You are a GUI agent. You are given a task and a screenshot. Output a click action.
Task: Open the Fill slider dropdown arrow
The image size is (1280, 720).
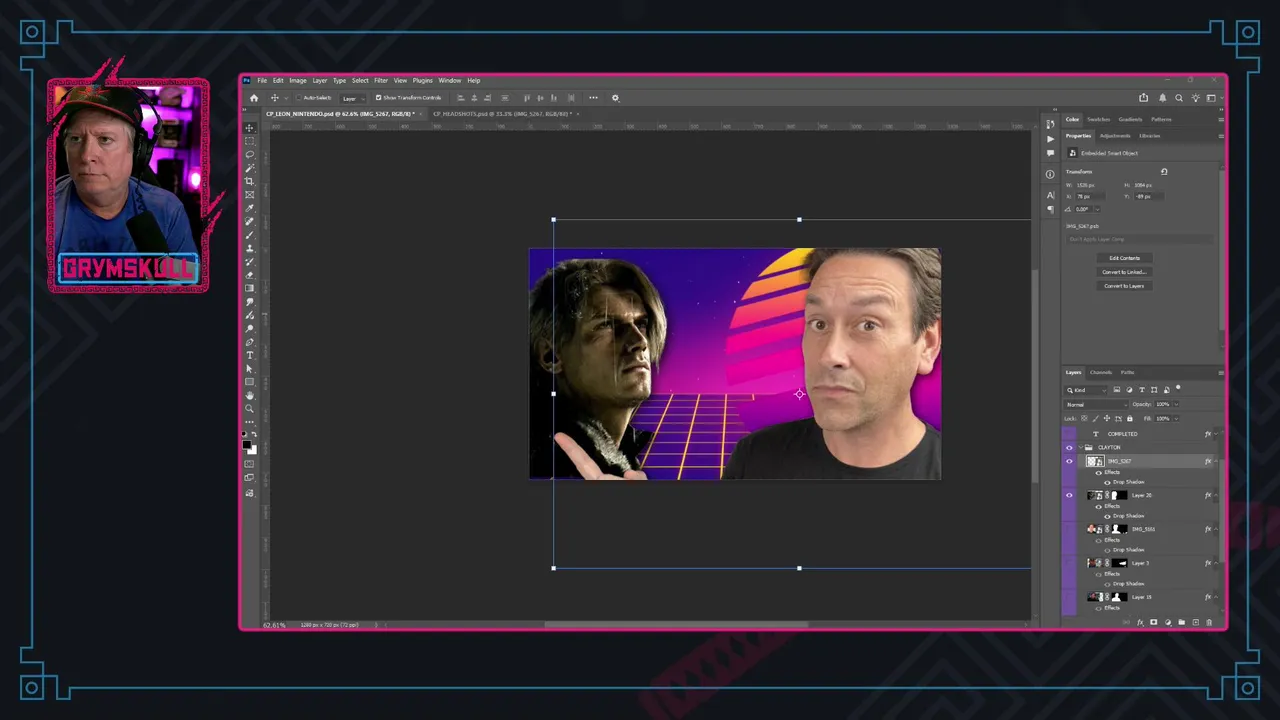point(1176,419)
